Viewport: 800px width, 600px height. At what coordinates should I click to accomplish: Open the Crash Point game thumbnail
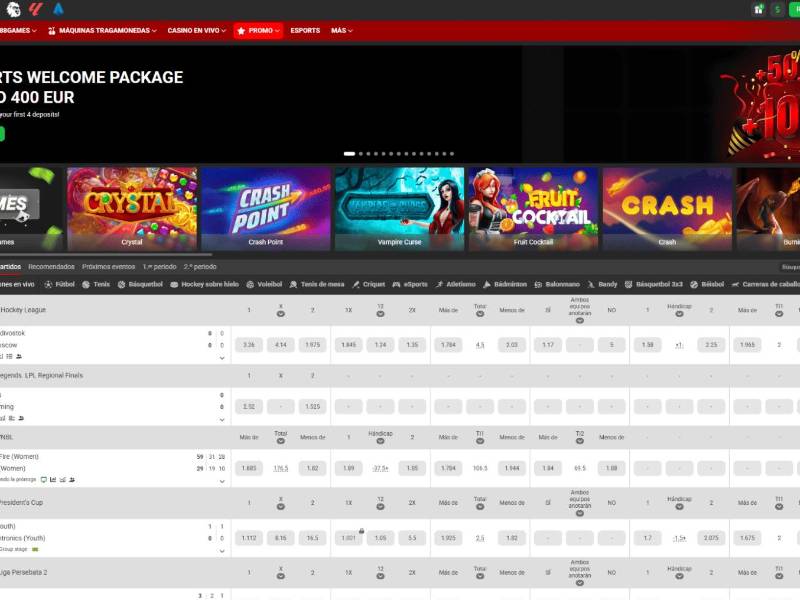(x=266, y=209)
